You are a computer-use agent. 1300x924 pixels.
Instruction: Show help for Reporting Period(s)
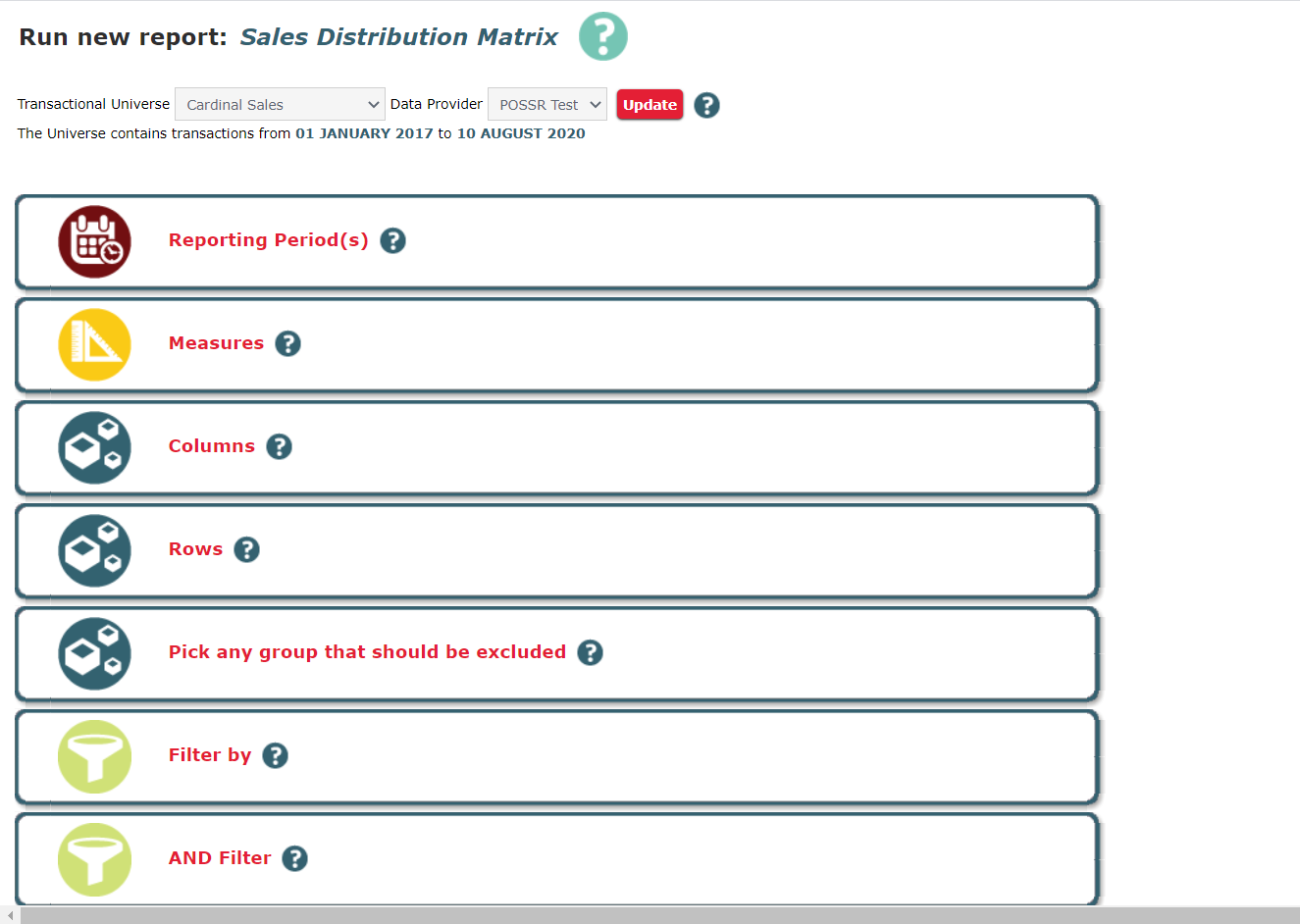(x=392, y=240)
